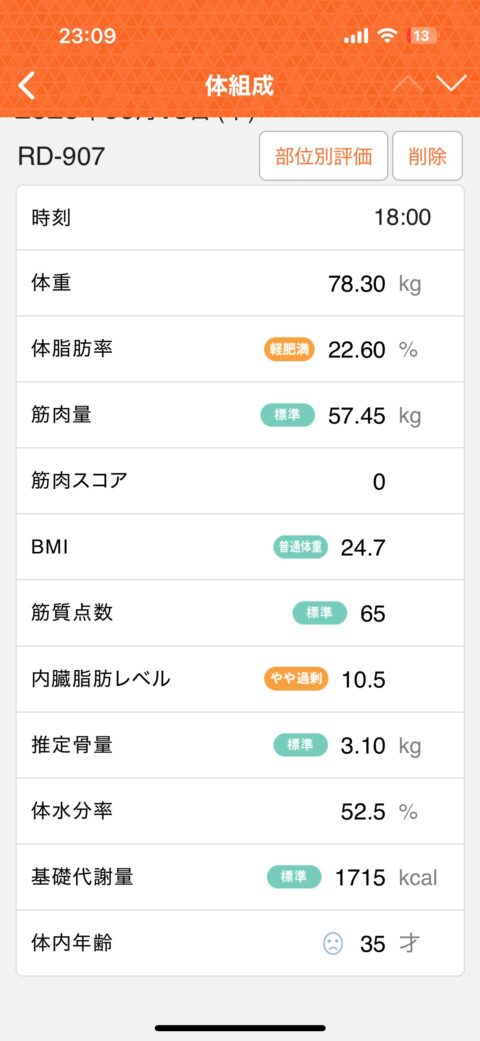Select the 基礎代謝量 row
480x1041 pixels.
tap(240, 877)
